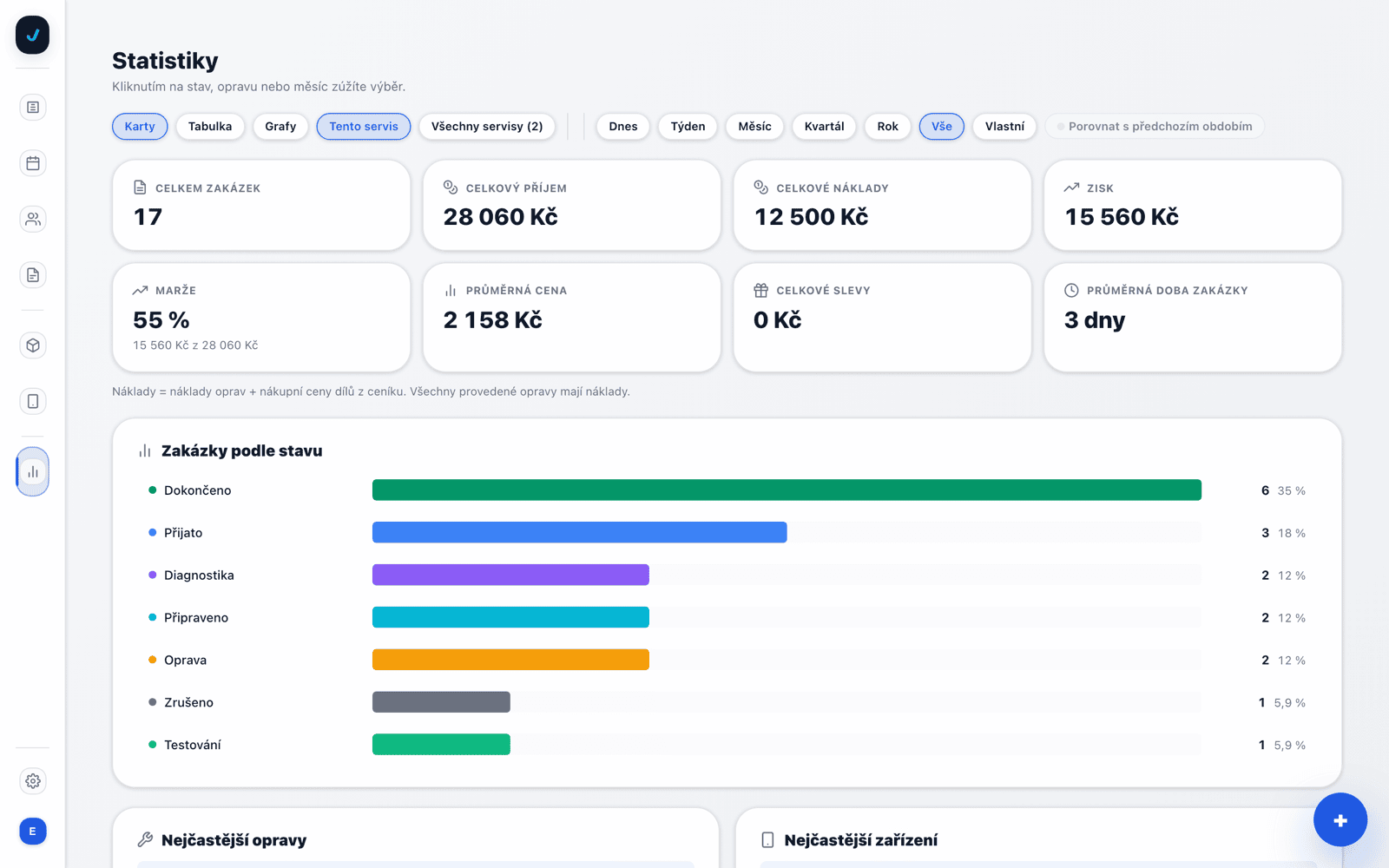
Task: Switch to the Karty view
Action: [x=140, y=127]
